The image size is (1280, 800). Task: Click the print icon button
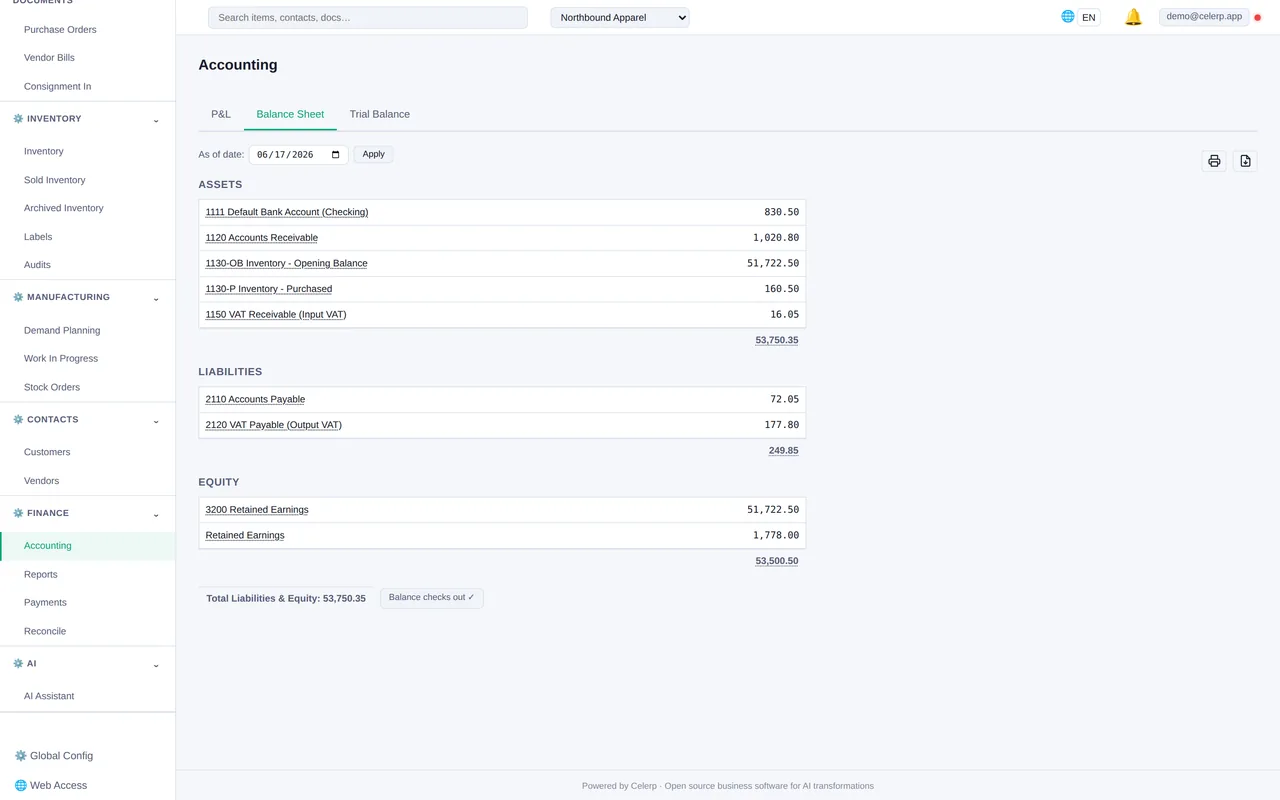tap(1214, 161)
